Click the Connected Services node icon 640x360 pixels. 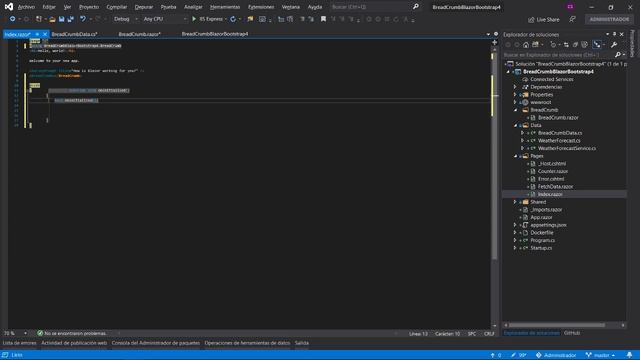pyautogui.click(x=525, y=79)
